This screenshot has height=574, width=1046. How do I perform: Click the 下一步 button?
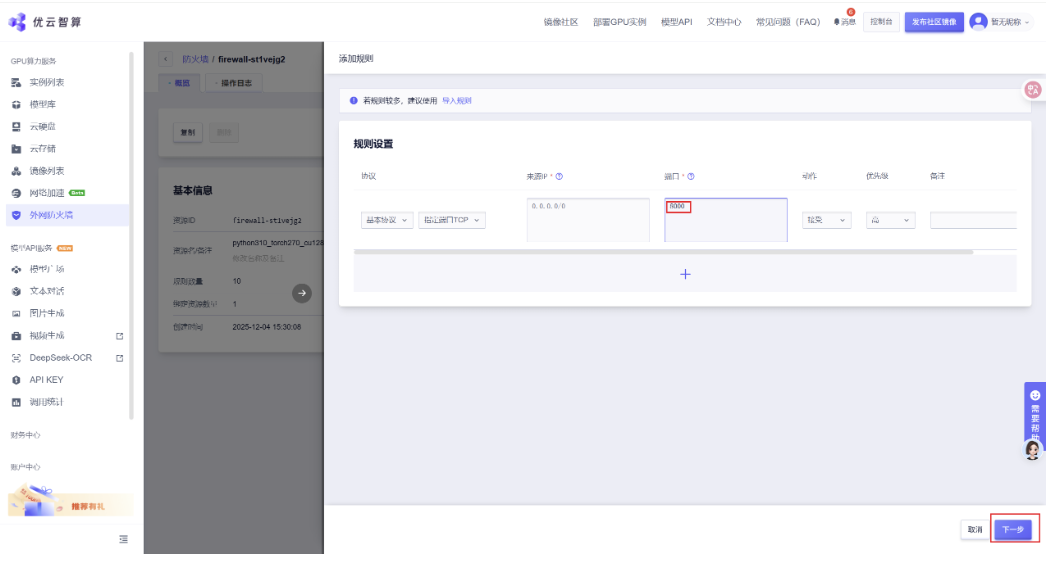(x=1013, y=529)
